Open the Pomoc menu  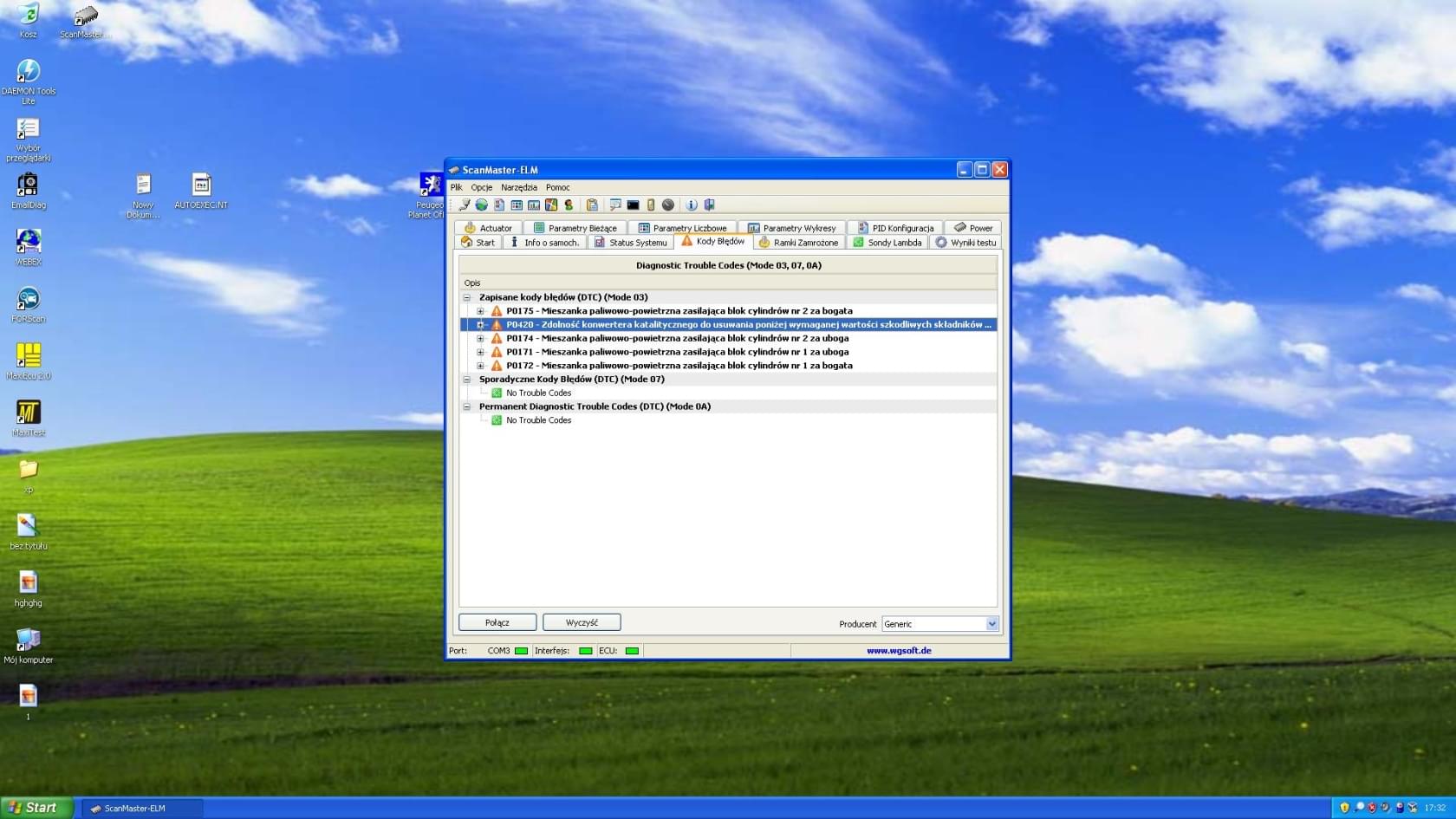557,187
